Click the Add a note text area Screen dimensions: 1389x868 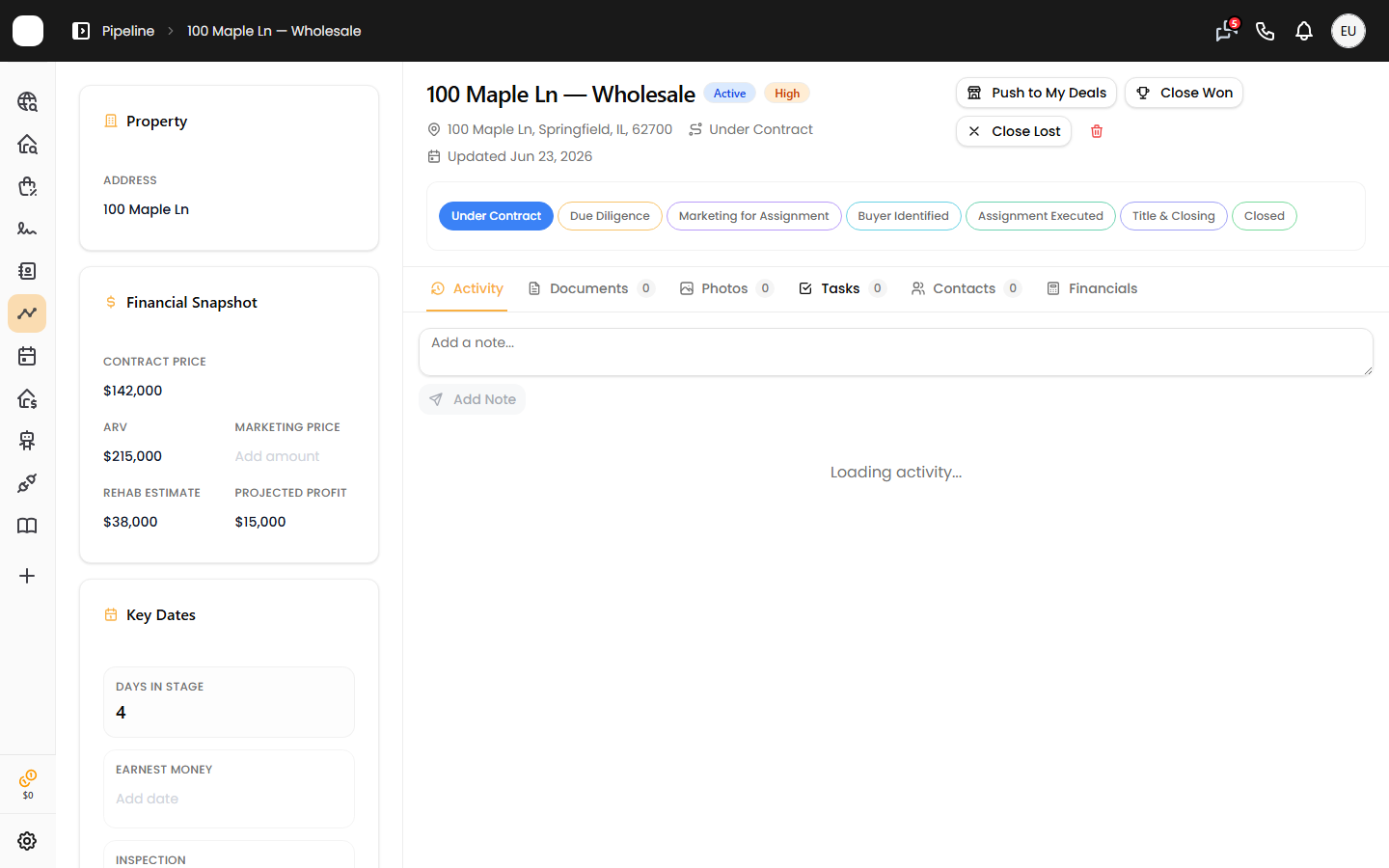click(895, 352)
